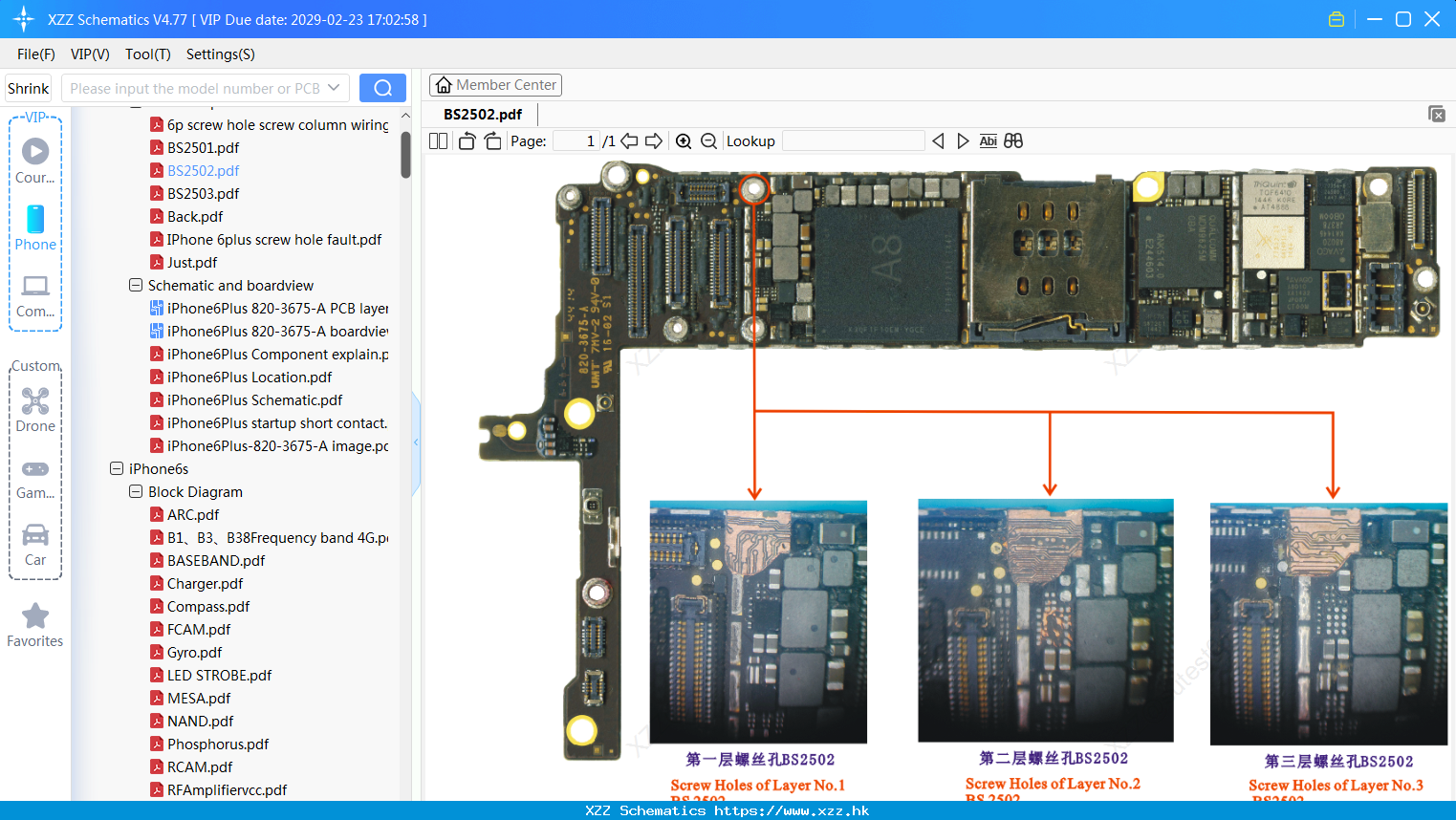Collapse the iPhone6s tree node
This screenshot has width=1456, height=820.
(x=117, y=468)
